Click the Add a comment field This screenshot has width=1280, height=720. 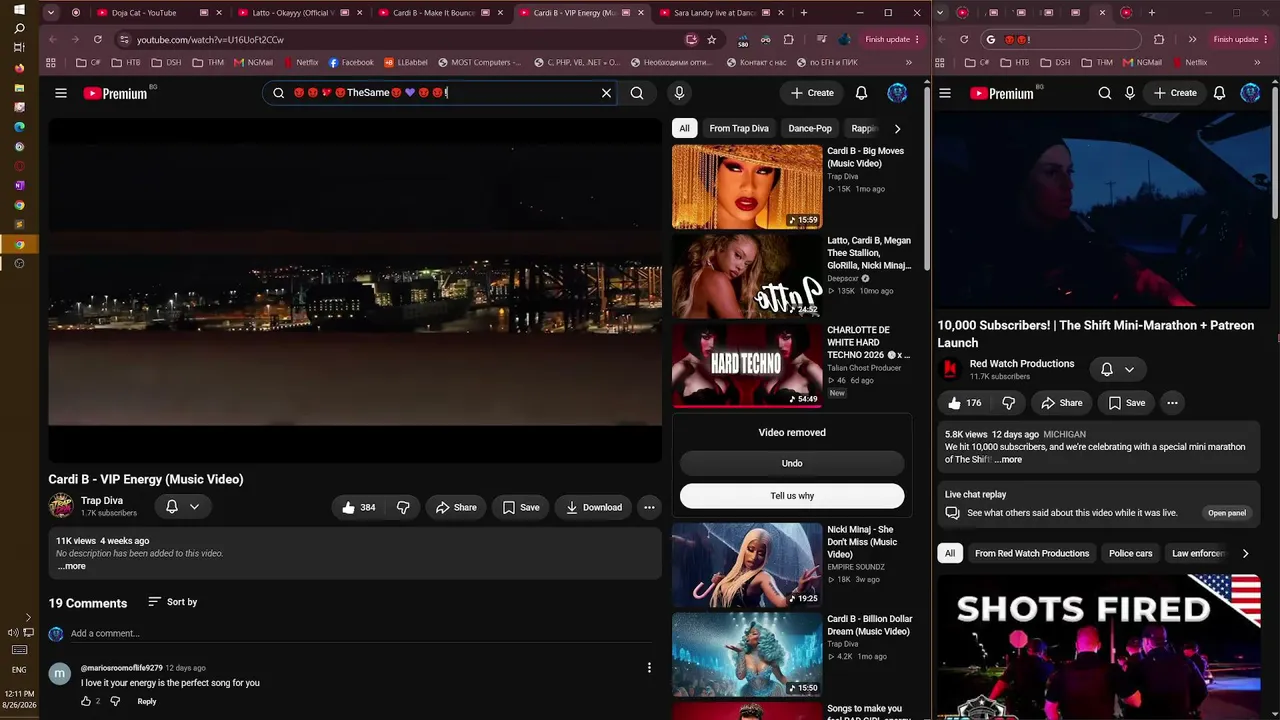[x=360, y=633]
